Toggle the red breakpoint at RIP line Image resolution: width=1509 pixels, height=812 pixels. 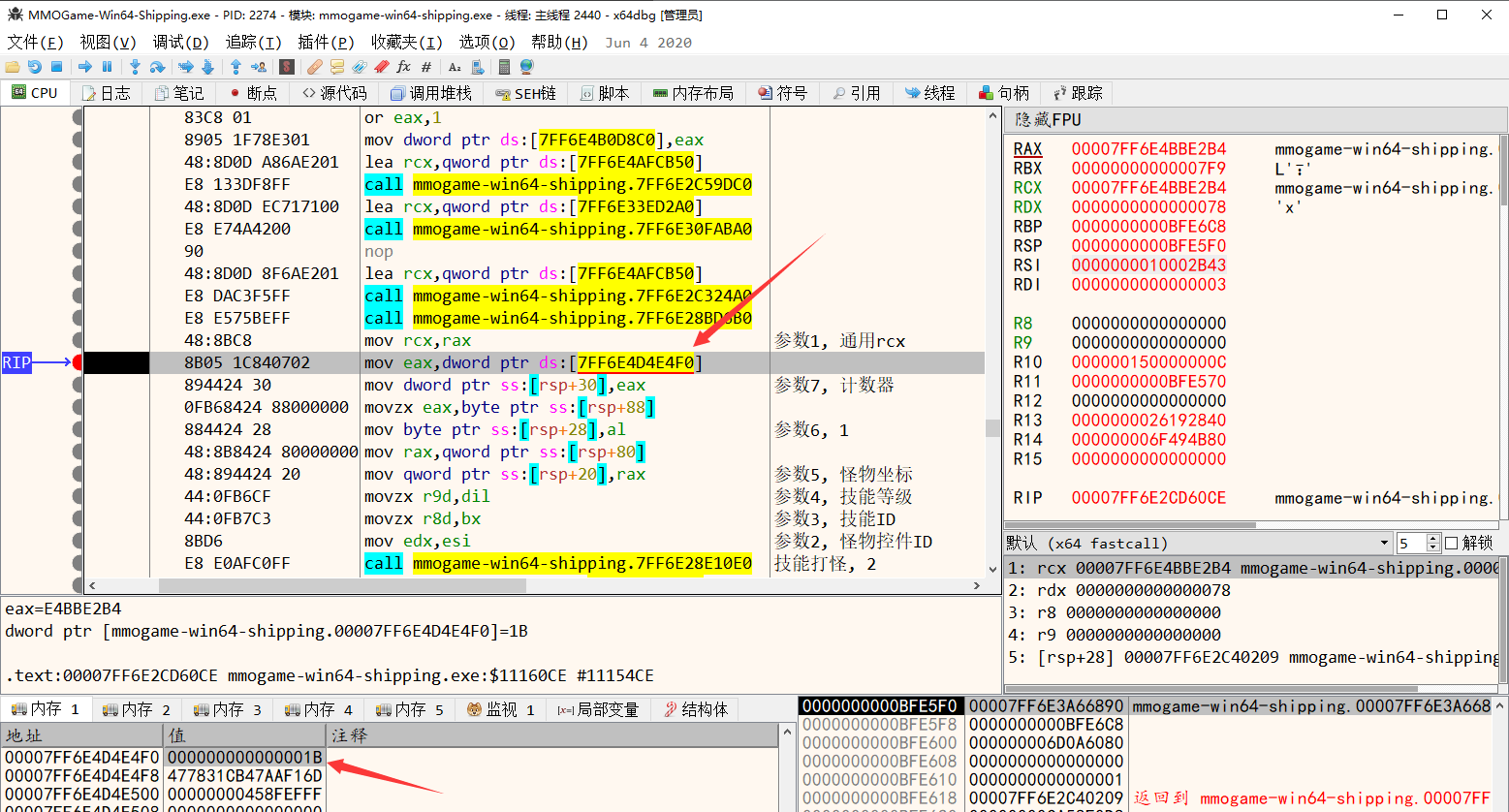(x=78, y=362)
